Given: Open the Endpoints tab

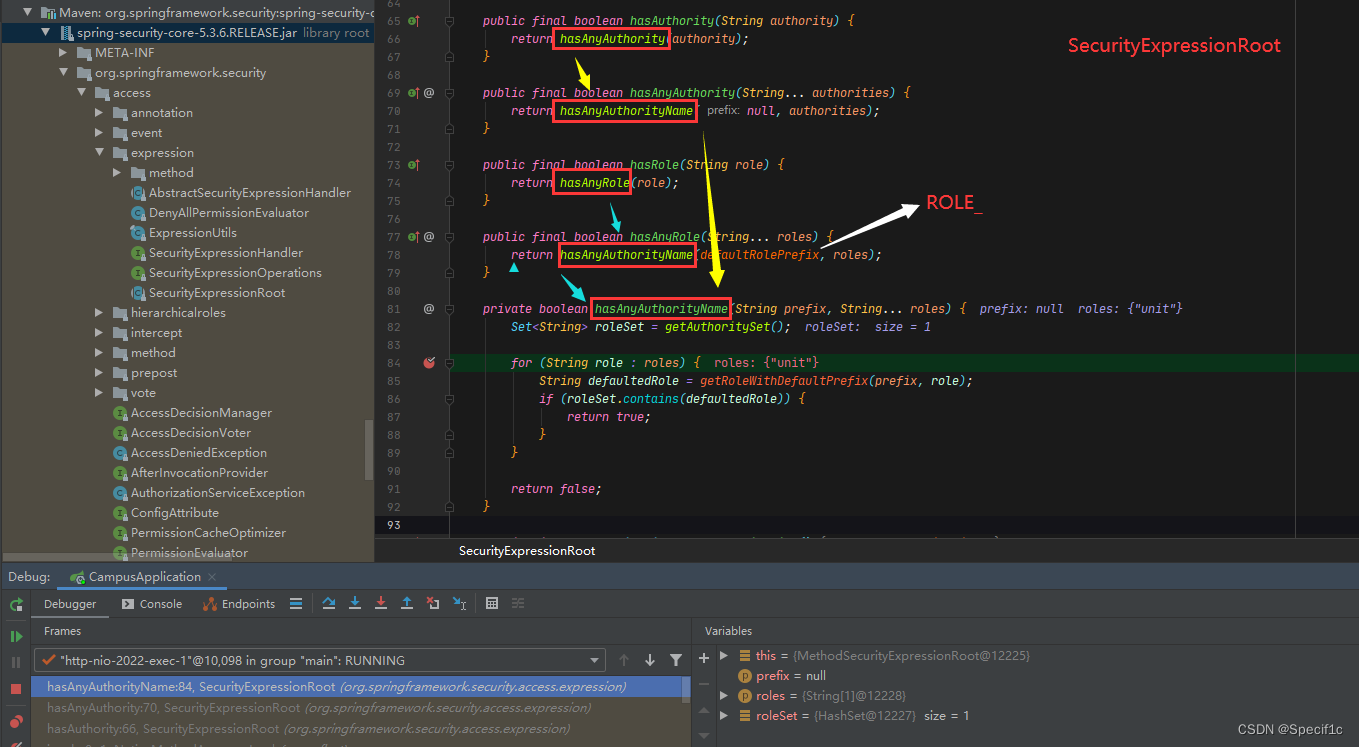Looking at the screenshot, I should tap(246, 603).
